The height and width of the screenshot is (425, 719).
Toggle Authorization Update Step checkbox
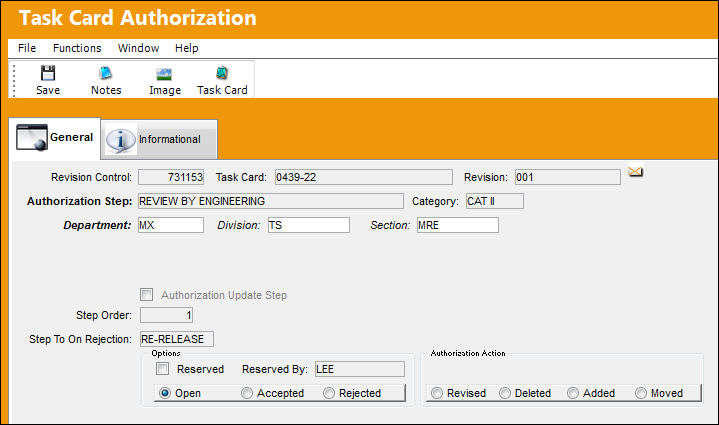coord(147,294)
